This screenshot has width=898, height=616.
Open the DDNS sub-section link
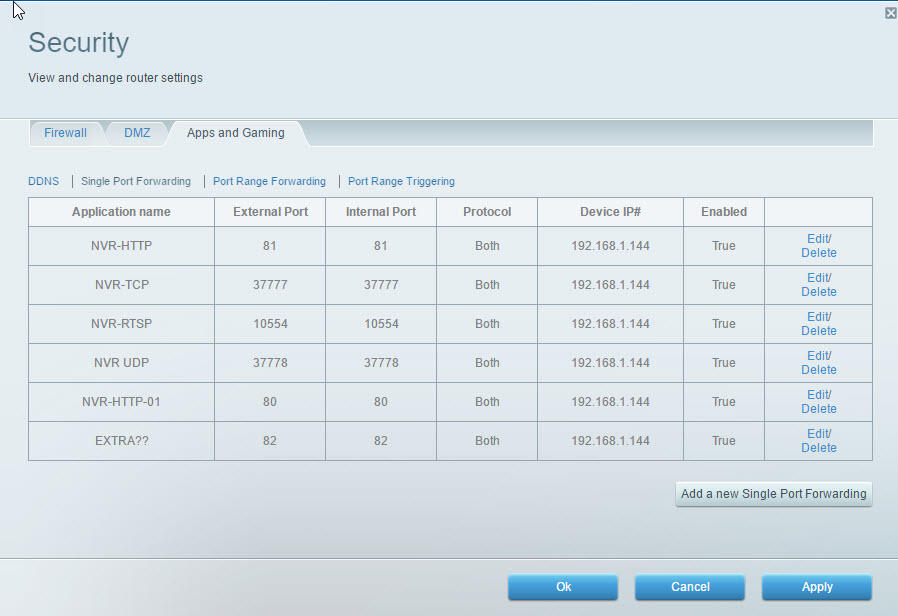[44, 181]
